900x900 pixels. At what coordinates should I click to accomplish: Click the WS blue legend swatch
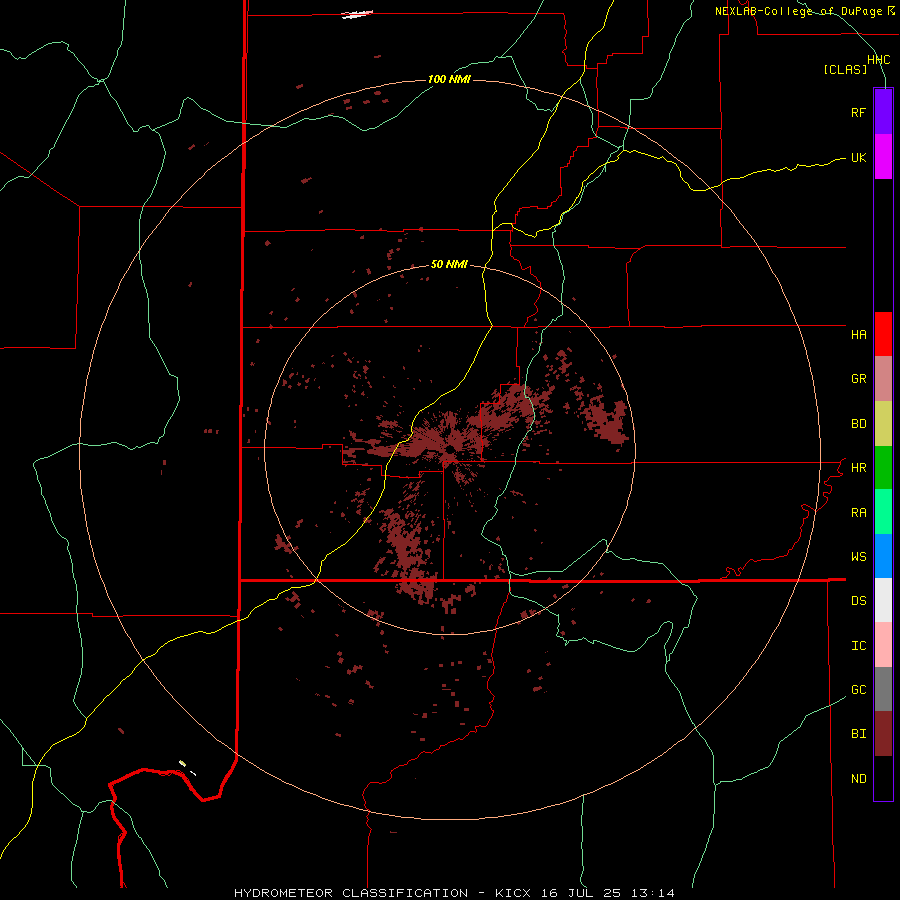pos(883,556)
